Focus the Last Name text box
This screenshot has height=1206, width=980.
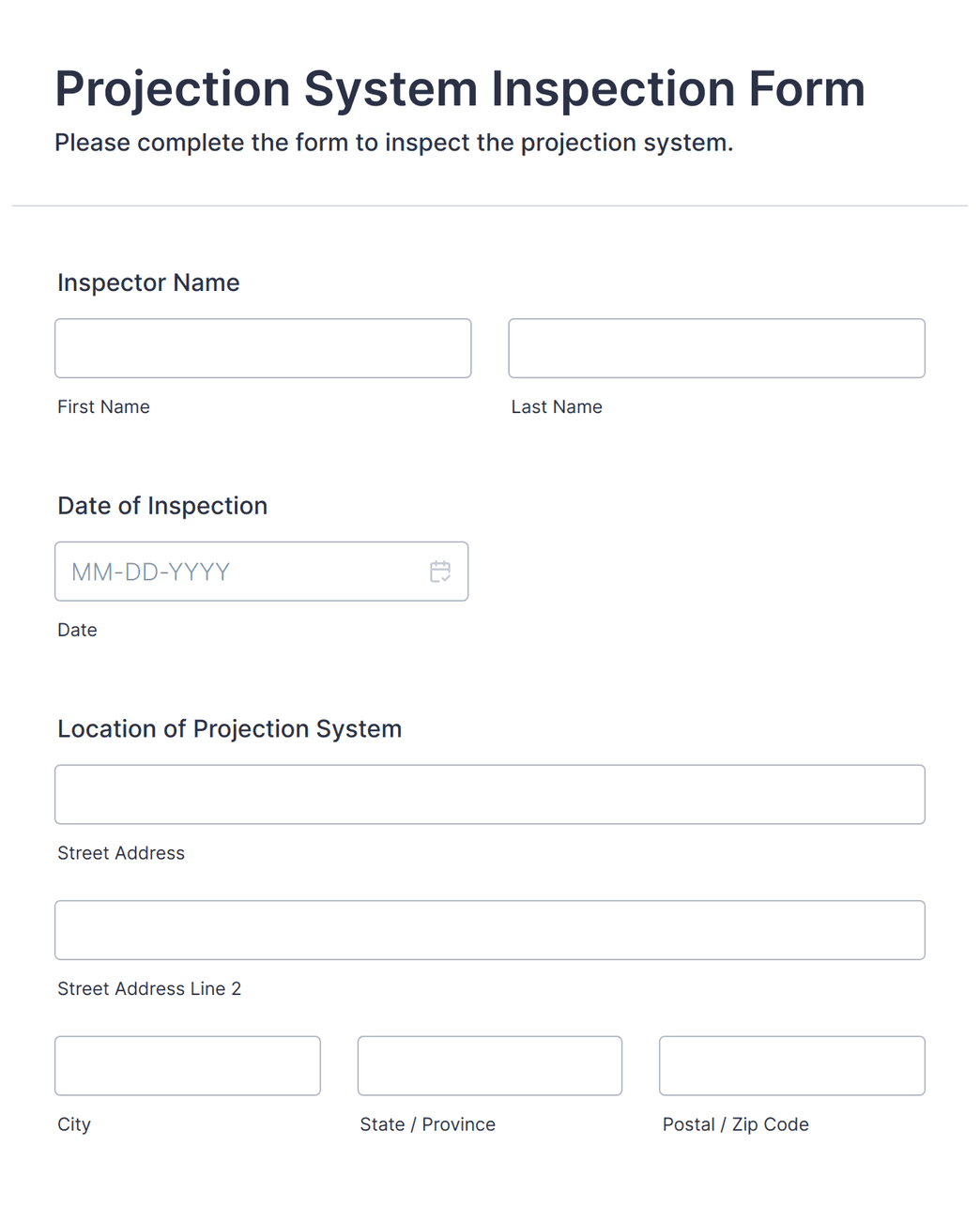pyautogui.click(x=716, y=348)
